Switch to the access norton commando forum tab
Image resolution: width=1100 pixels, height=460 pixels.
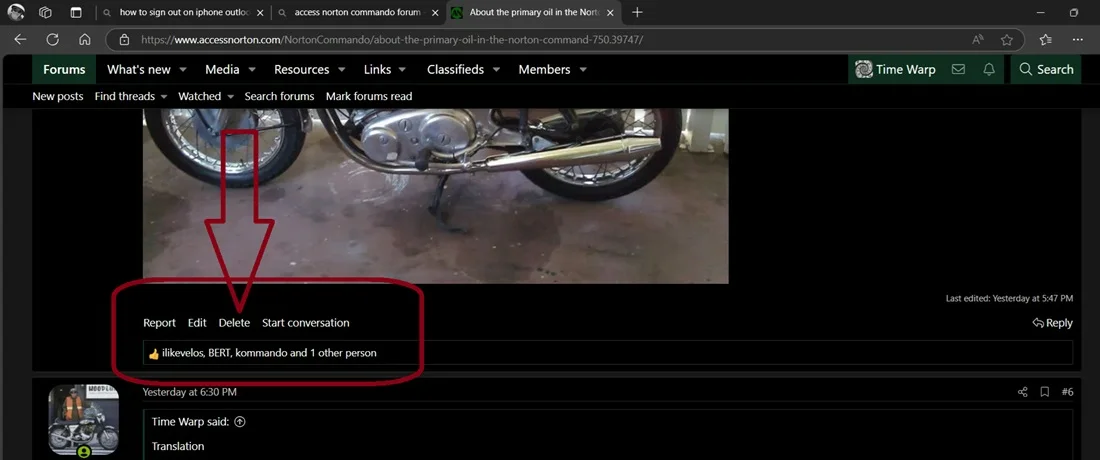coord(358,12)
